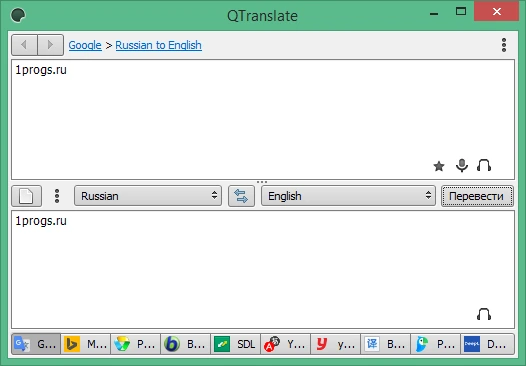
Task: Select the Baidu service tab
Action: (x=385, y=344)
